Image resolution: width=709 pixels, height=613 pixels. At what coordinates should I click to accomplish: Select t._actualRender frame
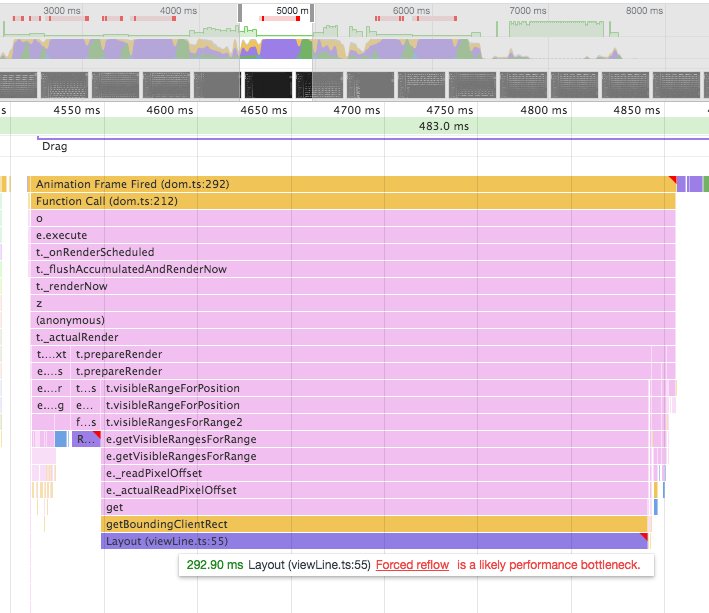tap(353, 337)
